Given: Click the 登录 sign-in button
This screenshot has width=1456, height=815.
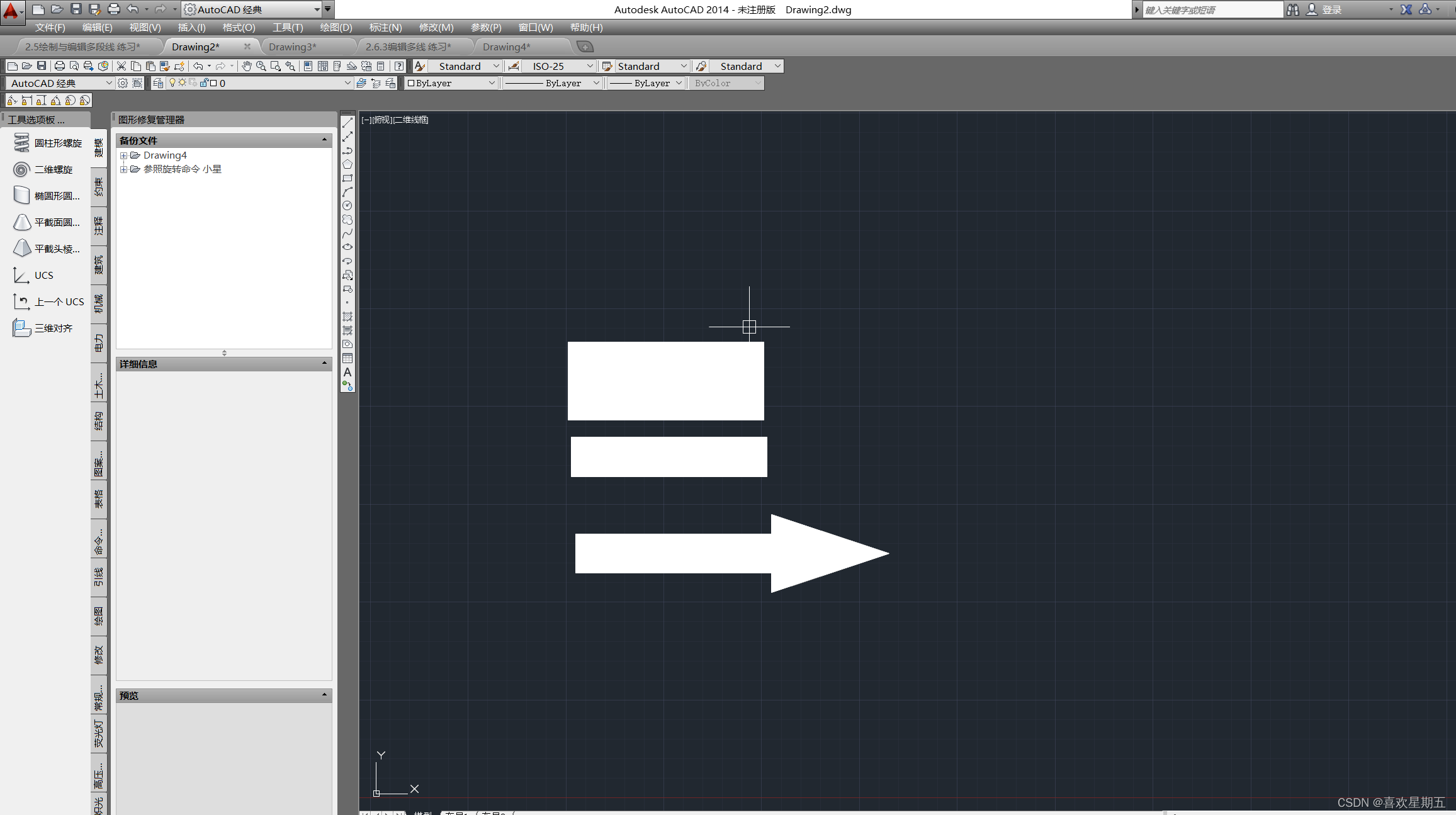Looking at the screenshot, I should click(x=1331, y=9).
